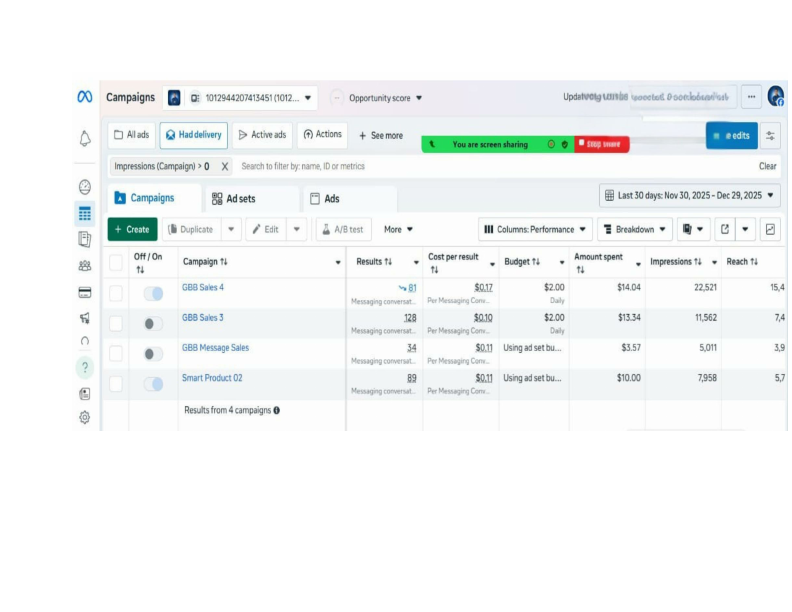Image resolution: width=792 pixels, height=612 pixels.
Task: Open the notifications bell in sidebar
Action: coord(85,138)
